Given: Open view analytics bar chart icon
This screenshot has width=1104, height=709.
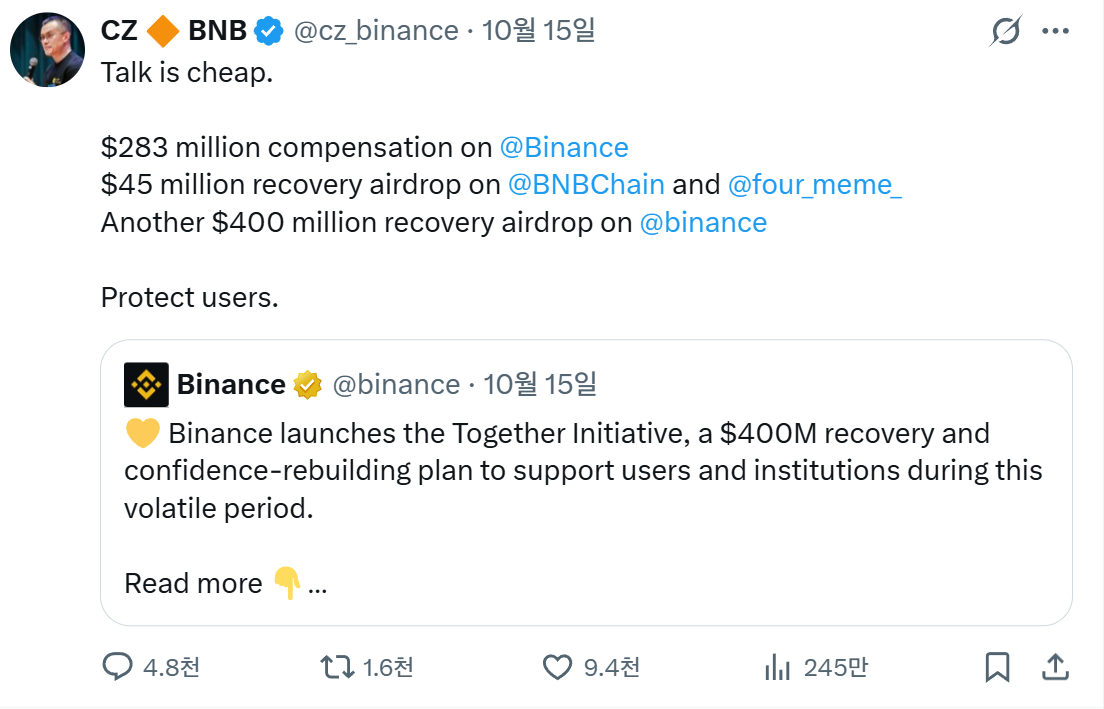Looking at the screenshot, I should click(x=777, y=667).
